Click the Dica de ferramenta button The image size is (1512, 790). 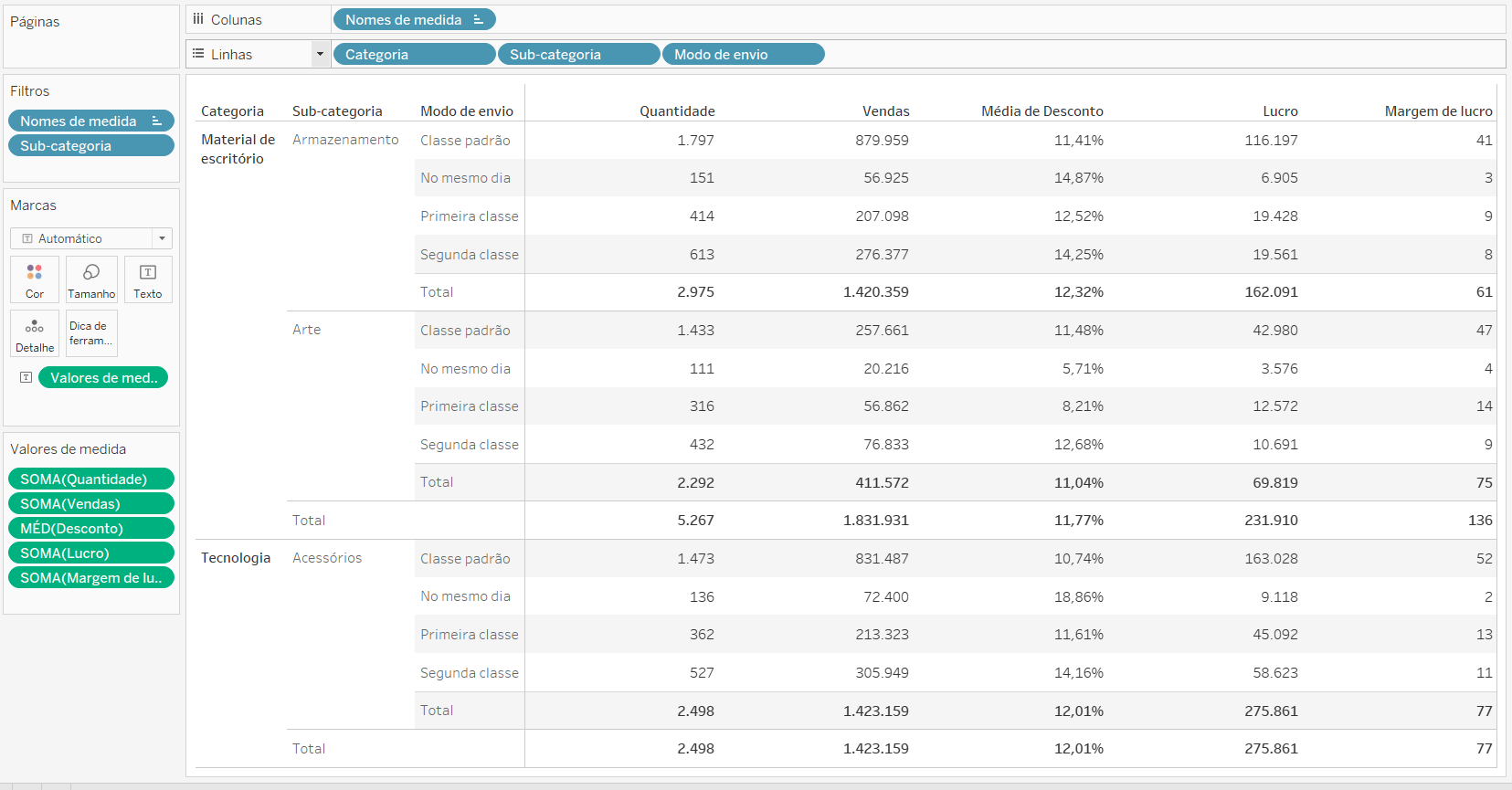91,333
